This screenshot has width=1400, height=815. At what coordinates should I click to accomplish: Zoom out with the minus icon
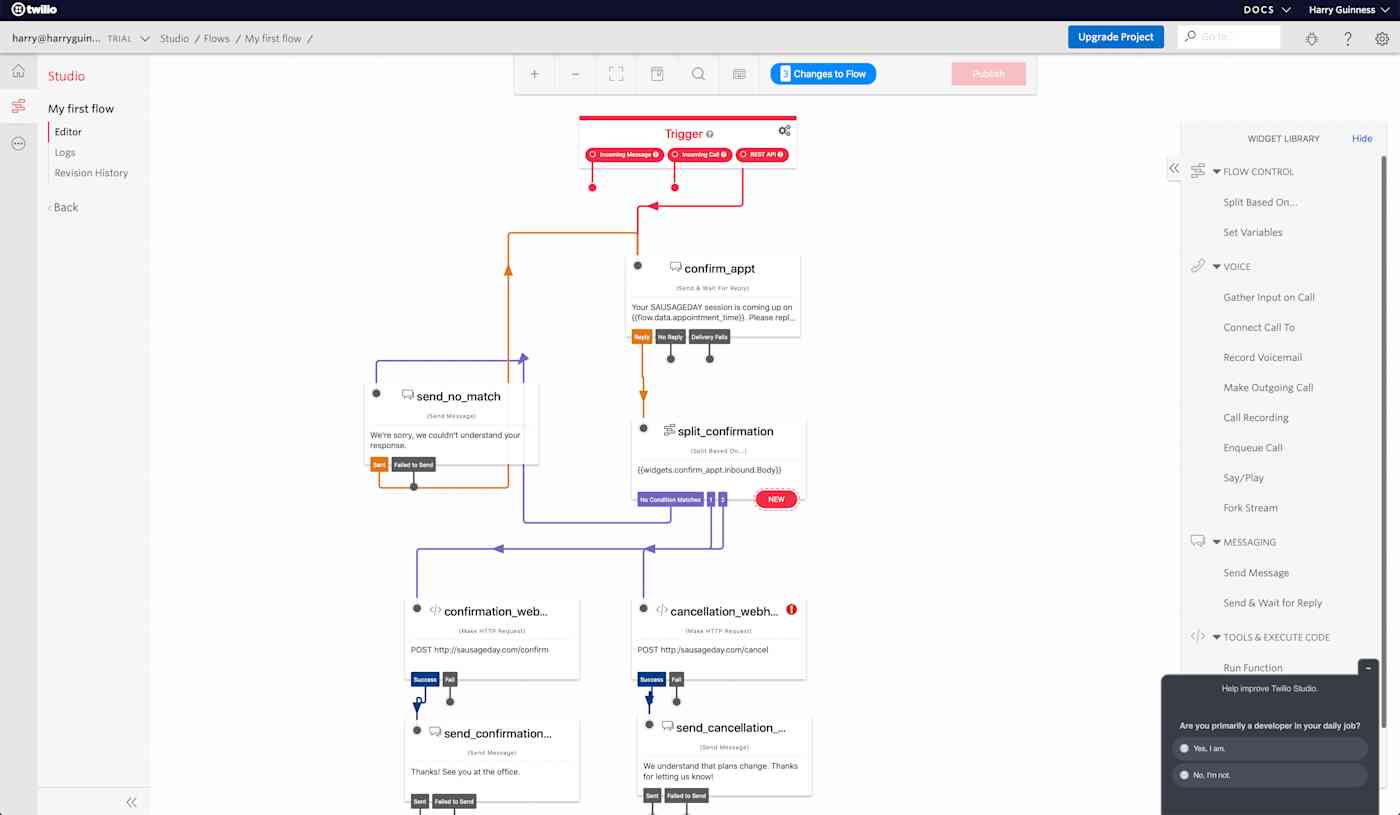(x=575, y=74)
